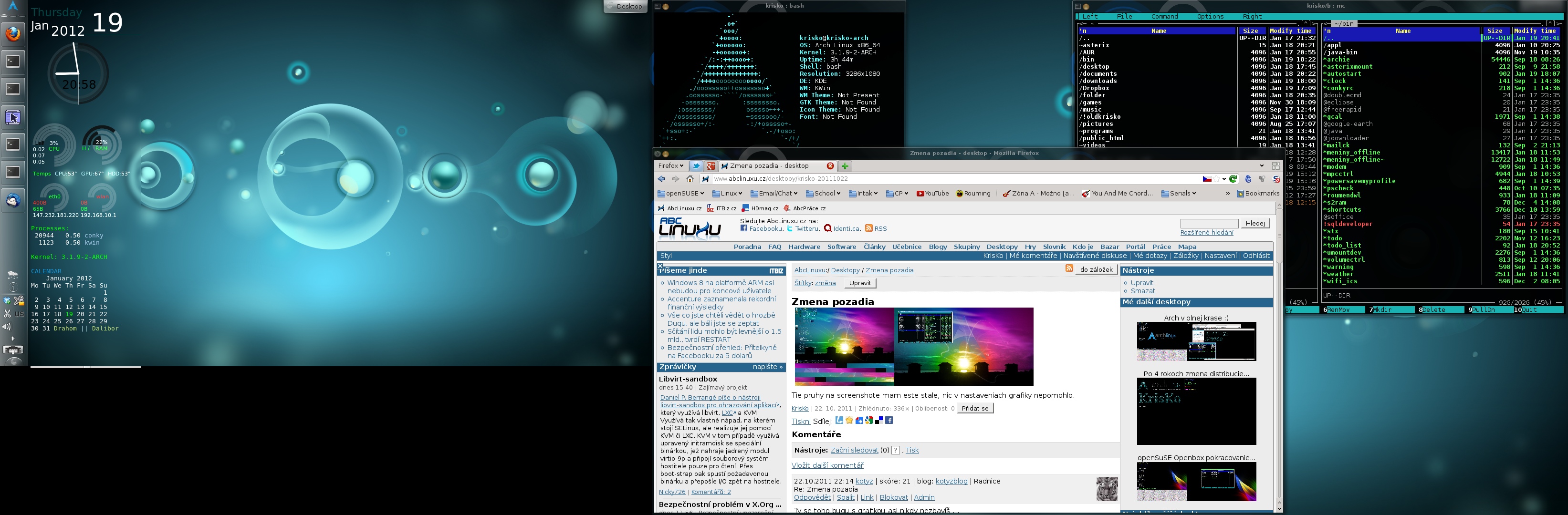Go back in Firefox history

[x=662, y=179]
